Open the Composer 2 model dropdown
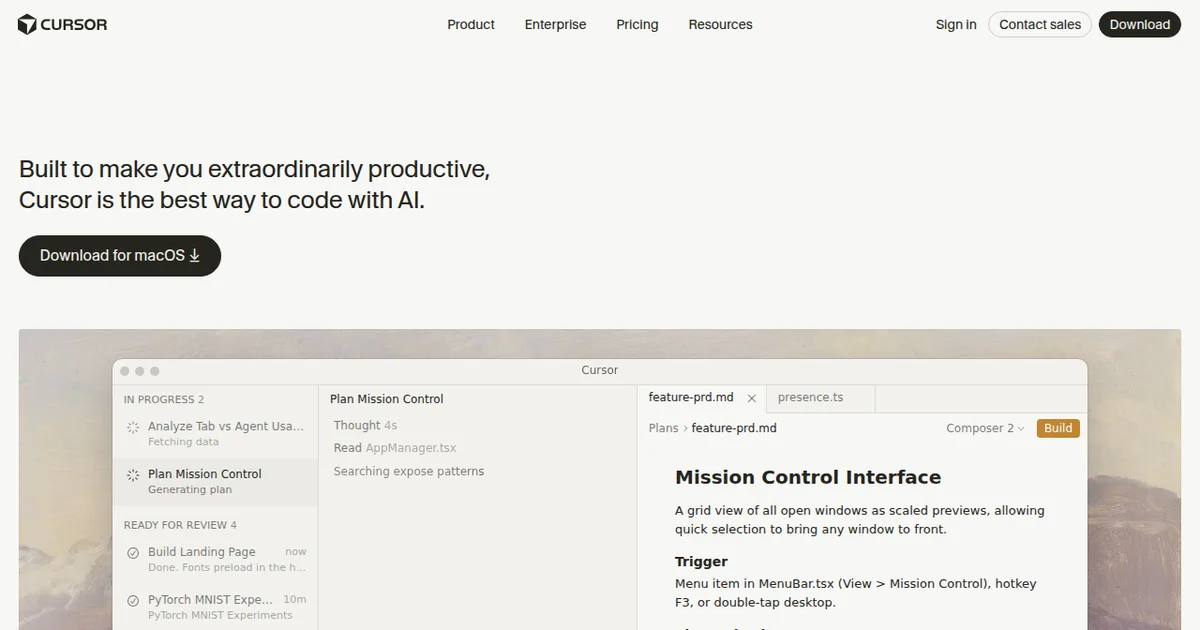This screenshot has height=630, width=1200. pos(985,428)
